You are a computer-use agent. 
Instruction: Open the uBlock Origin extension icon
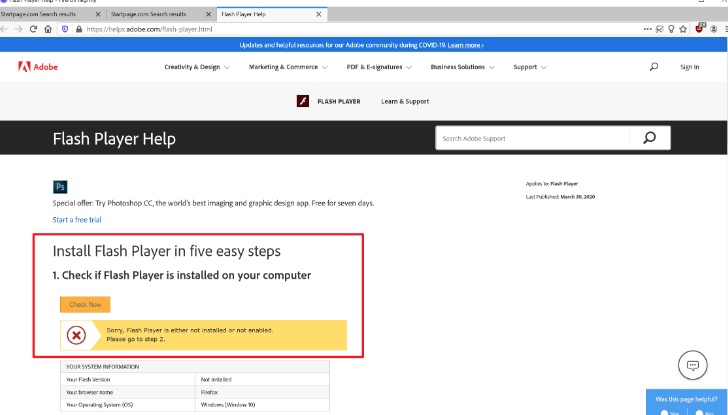pos(700,28)
